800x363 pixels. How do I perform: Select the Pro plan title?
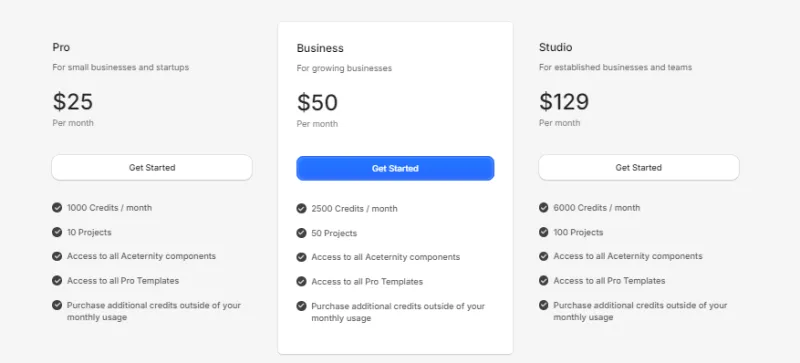(61, 47)
